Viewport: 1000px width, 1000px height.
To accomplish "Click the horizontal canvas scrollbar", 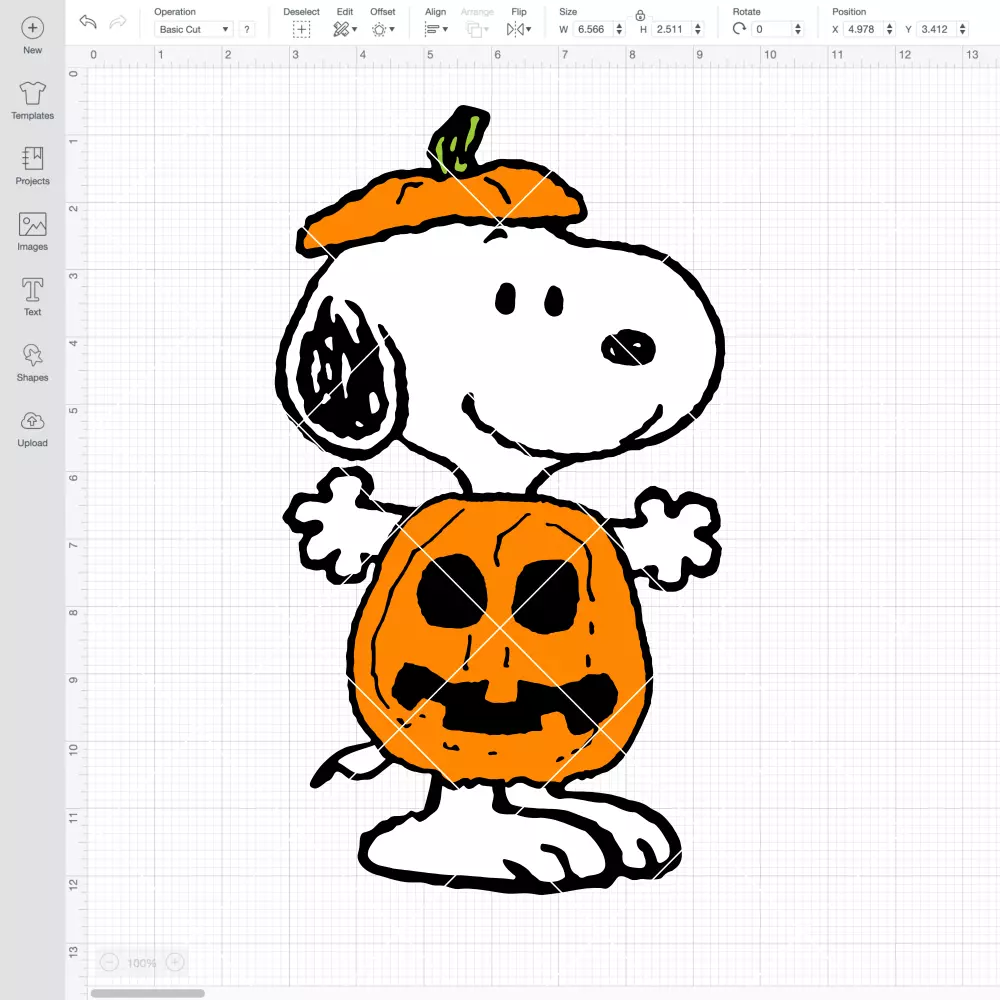I will tap(147, 993).
